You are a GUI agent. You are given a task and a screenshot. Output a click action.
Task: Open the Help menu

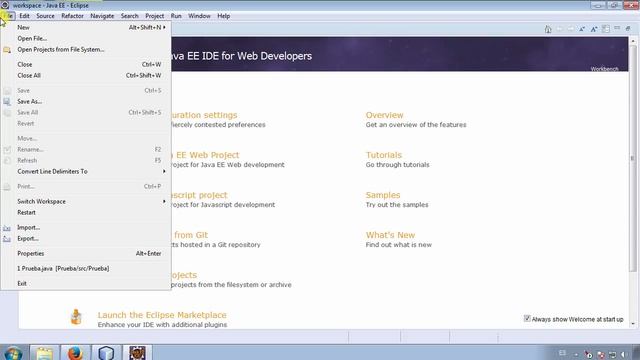(x=223, y=16)
